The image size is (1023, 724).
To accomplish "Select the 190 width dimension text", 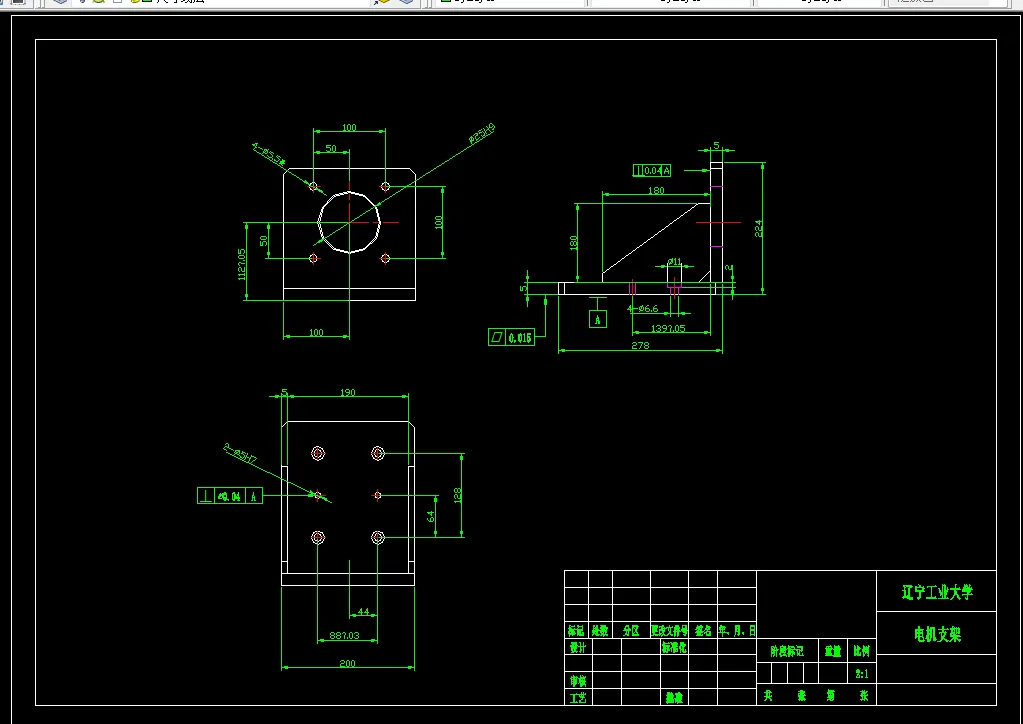I will coord(348,392).
